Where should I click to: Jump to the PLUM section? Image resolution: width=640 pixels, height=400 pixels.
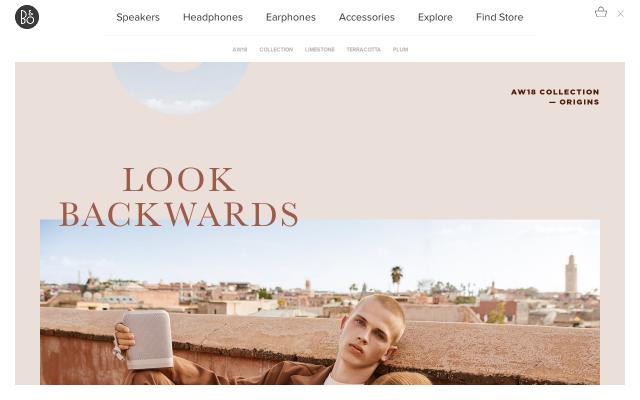click(x=400, y=49)
